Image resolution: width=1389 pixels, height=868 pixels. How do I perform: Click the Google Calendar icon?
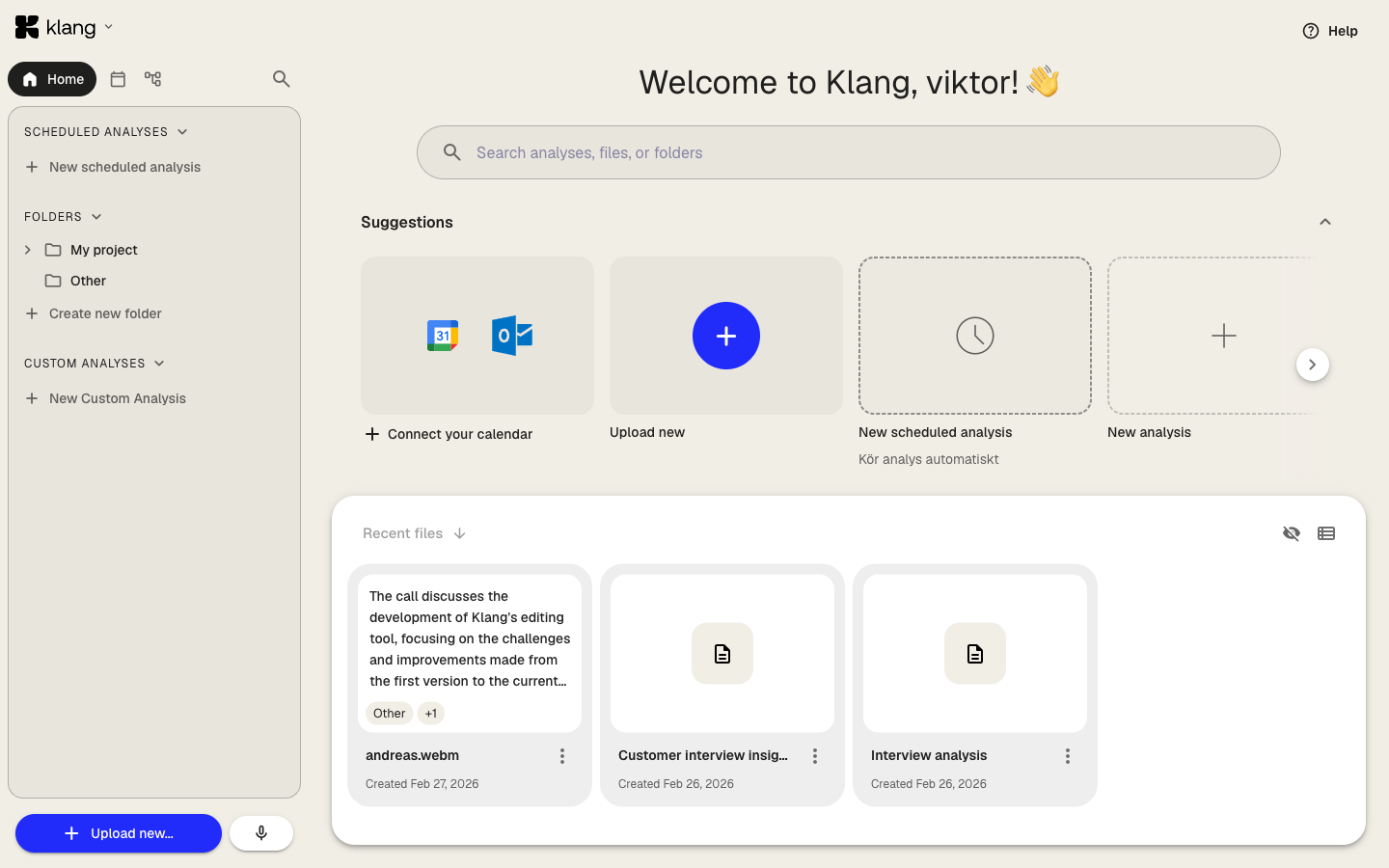(443, 336)
